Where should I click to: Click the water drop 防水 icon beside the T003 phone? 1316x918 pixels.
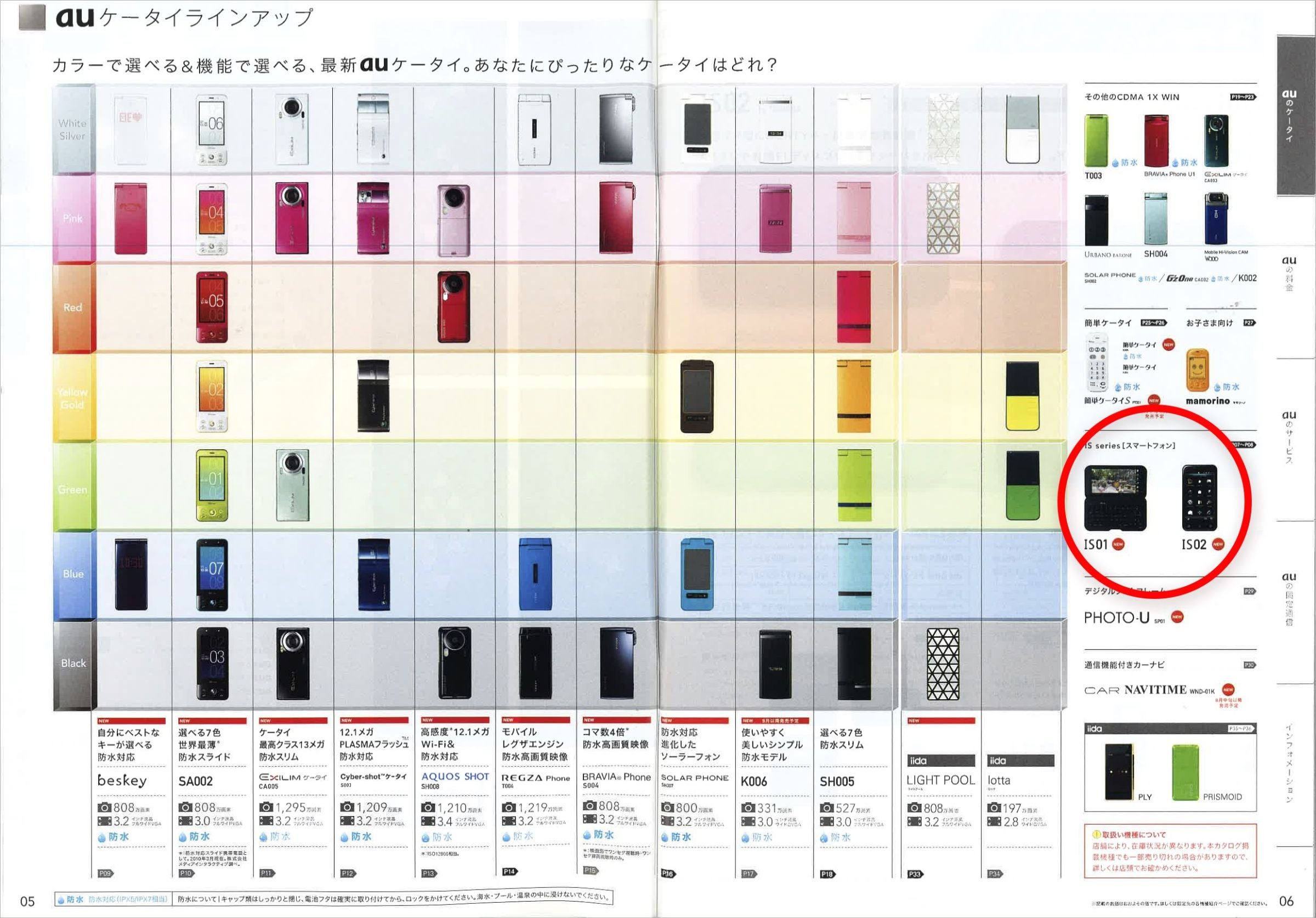pyautogui.click(x=1125, y=162)
